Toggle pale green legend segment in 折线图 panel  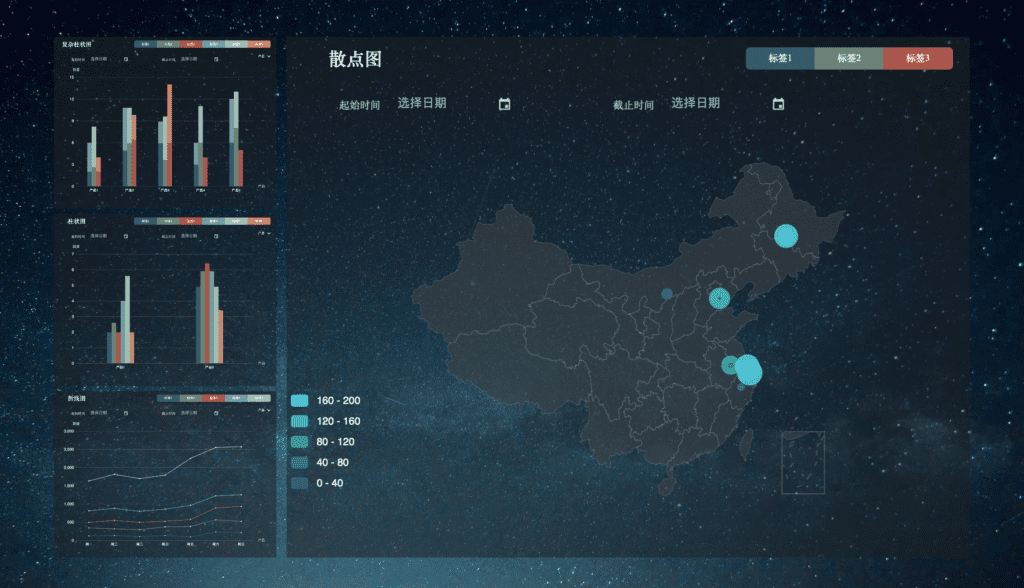[259, 398]
